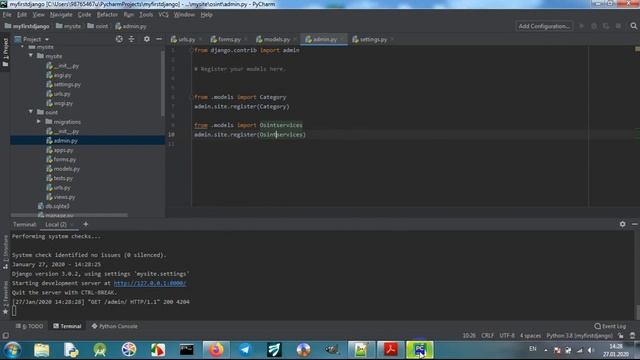Open Search Everywhere magnifier icon
The height and width of the screenshot is (360, 640).
click(x=633, y=26)
